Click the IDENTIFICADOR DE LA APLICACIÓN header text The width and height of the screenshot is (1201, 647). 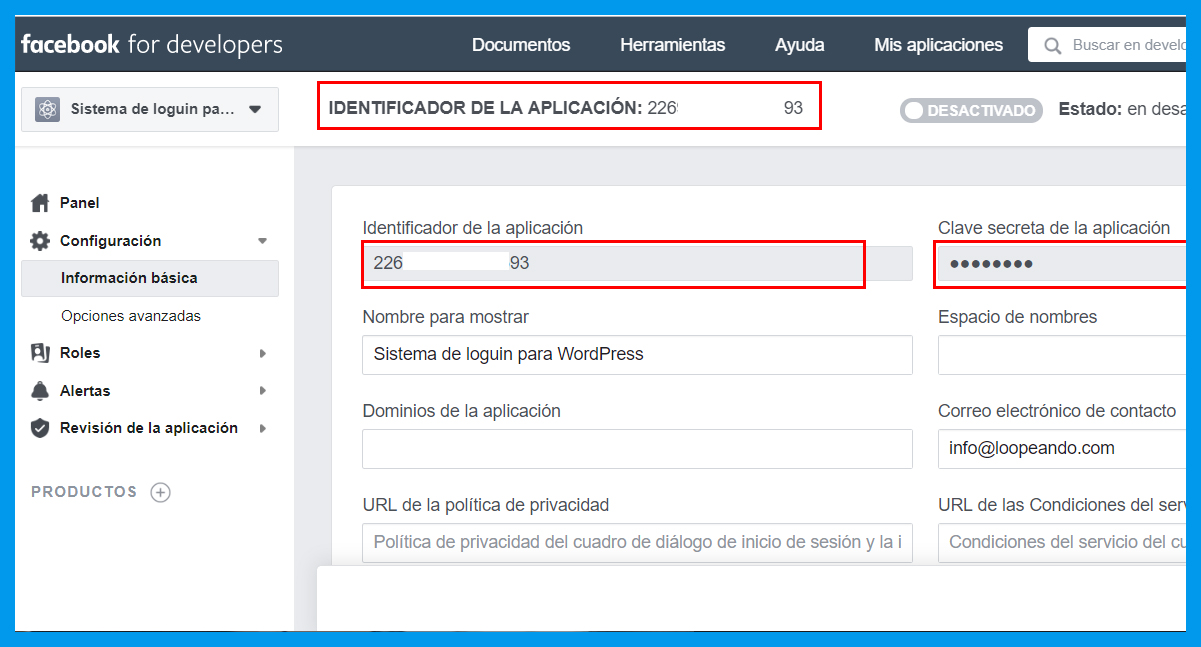485,108
